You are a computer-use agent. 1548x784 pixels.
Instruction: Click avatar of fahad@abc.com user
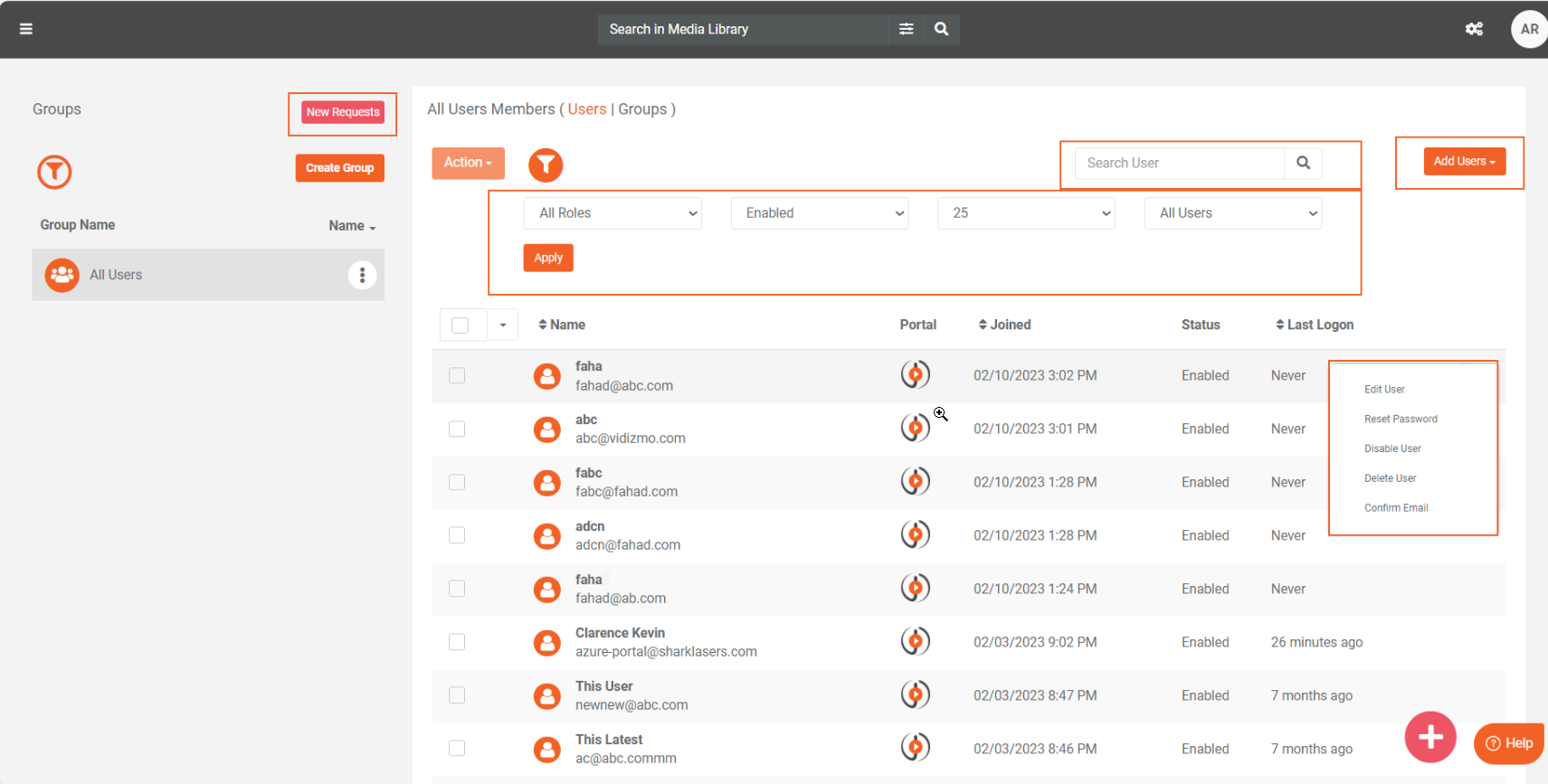click(546, 376)
